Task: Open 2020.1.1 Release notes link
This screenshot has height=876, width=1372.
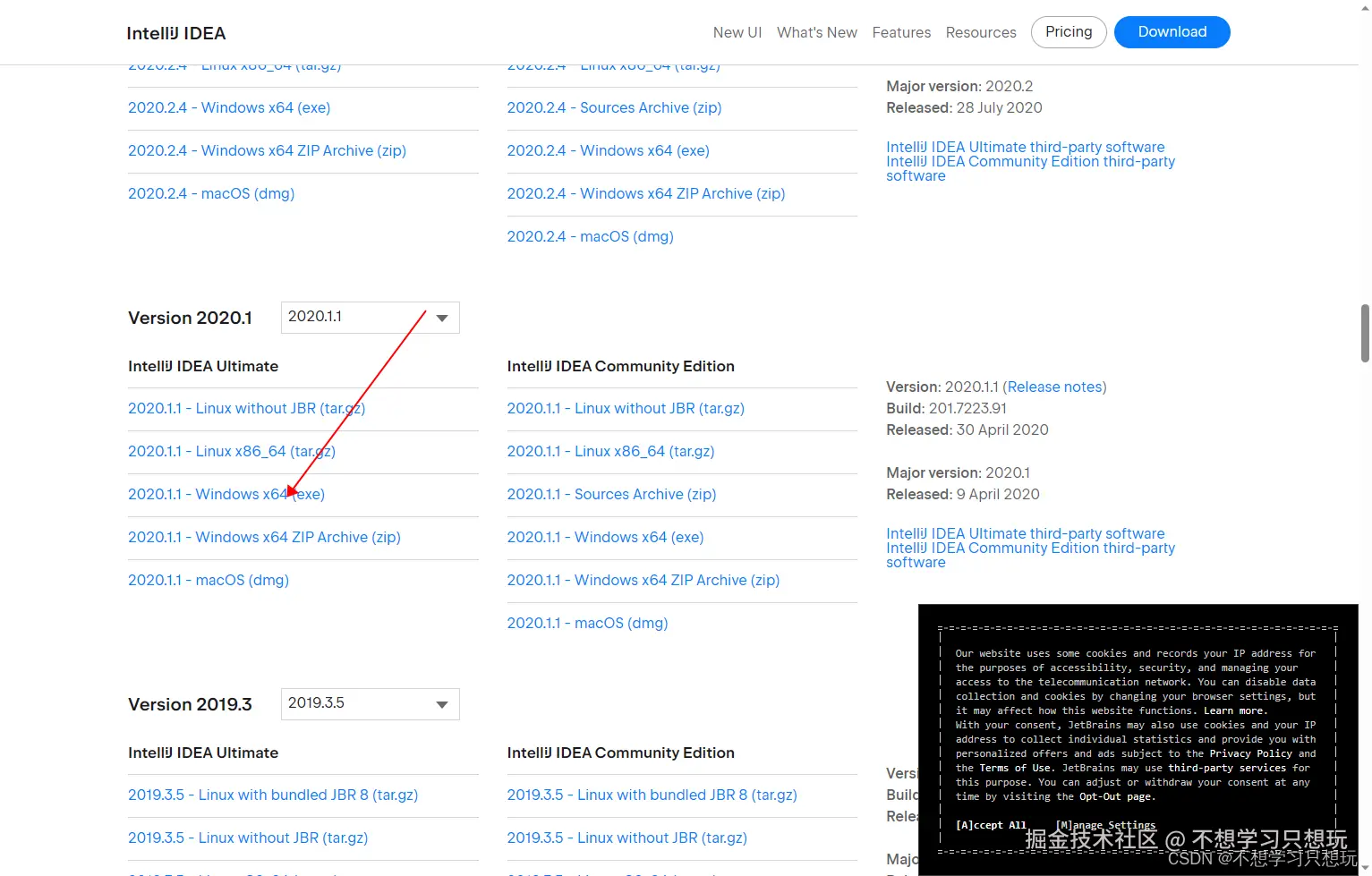Action: pos(1054,387)
